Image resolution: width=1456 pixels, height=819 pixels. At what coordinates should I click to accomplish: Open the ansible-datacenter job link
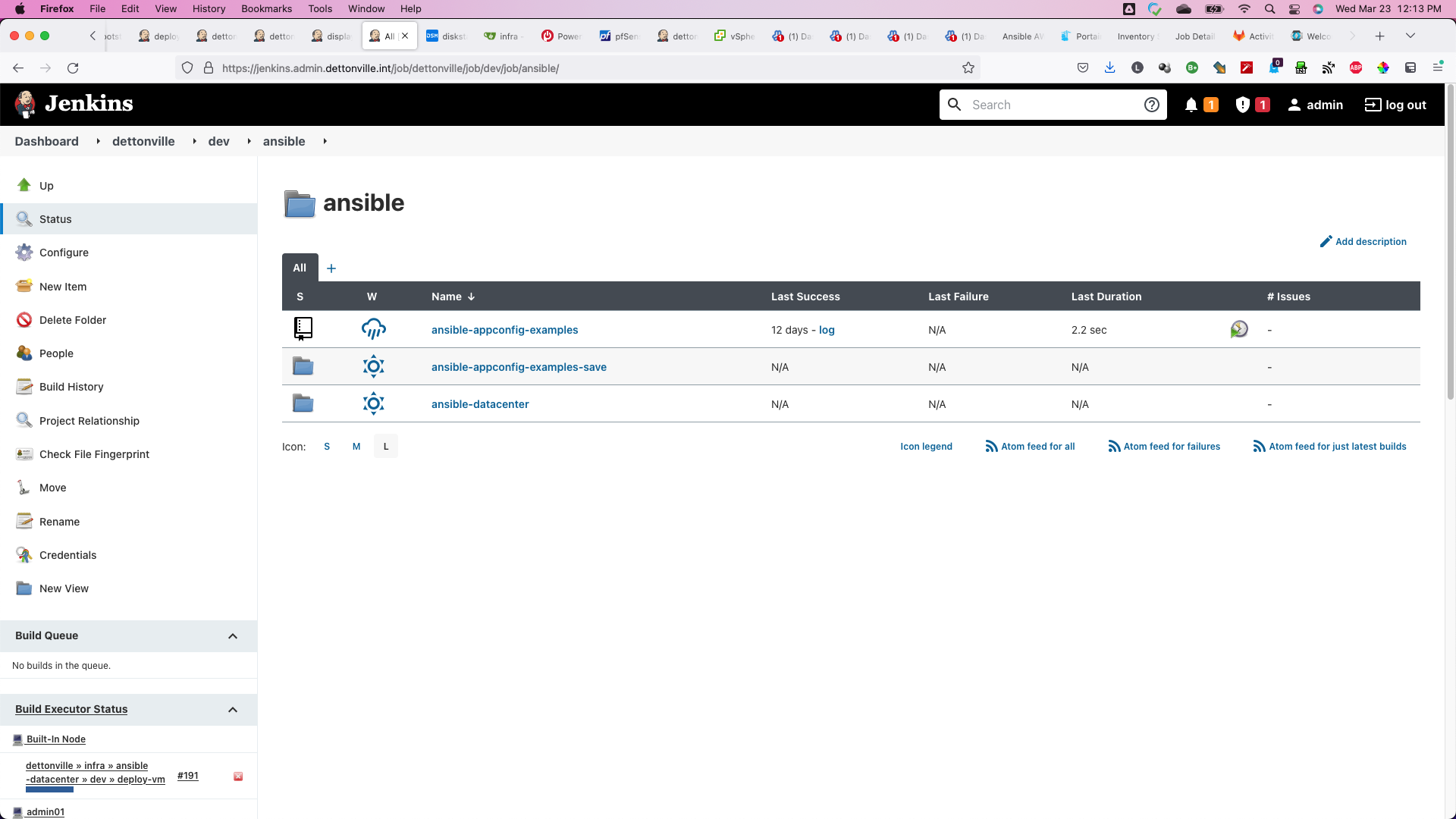[x=480, y=404]
